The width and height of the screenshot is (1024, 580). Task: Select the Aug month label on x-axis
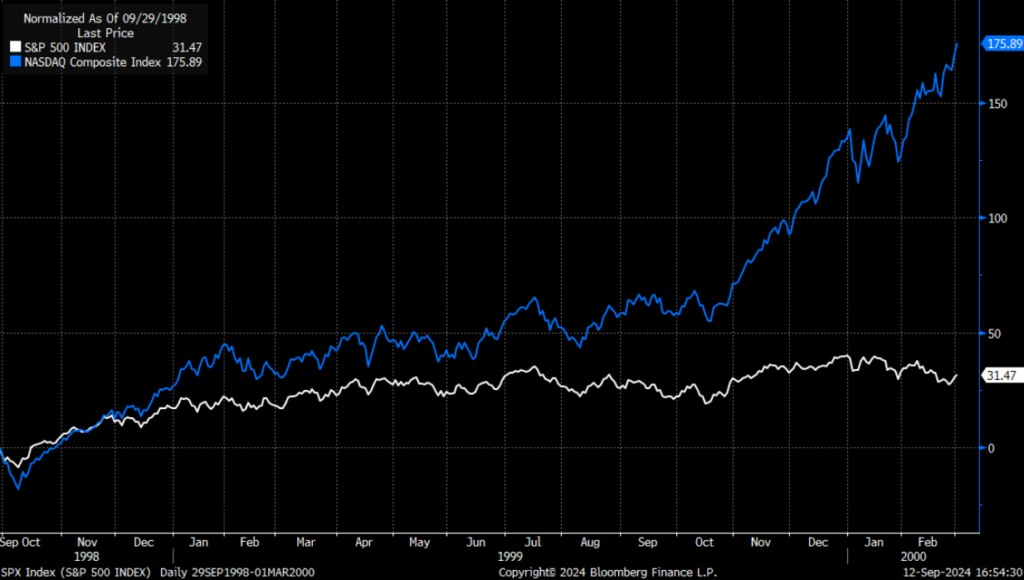point(590,541)
